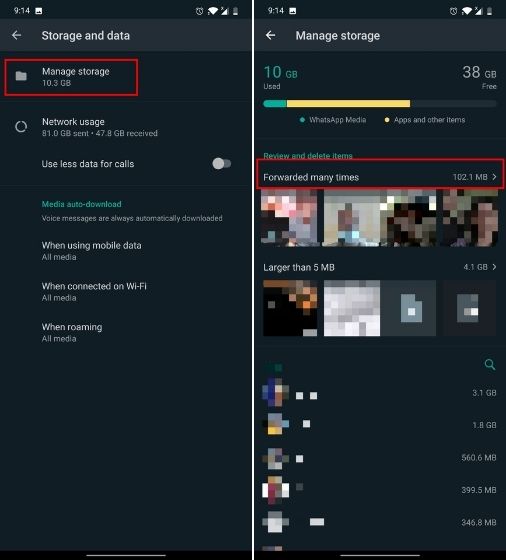Open the first Forwarded many times thumbnail
506x560 pixels.
290,218
